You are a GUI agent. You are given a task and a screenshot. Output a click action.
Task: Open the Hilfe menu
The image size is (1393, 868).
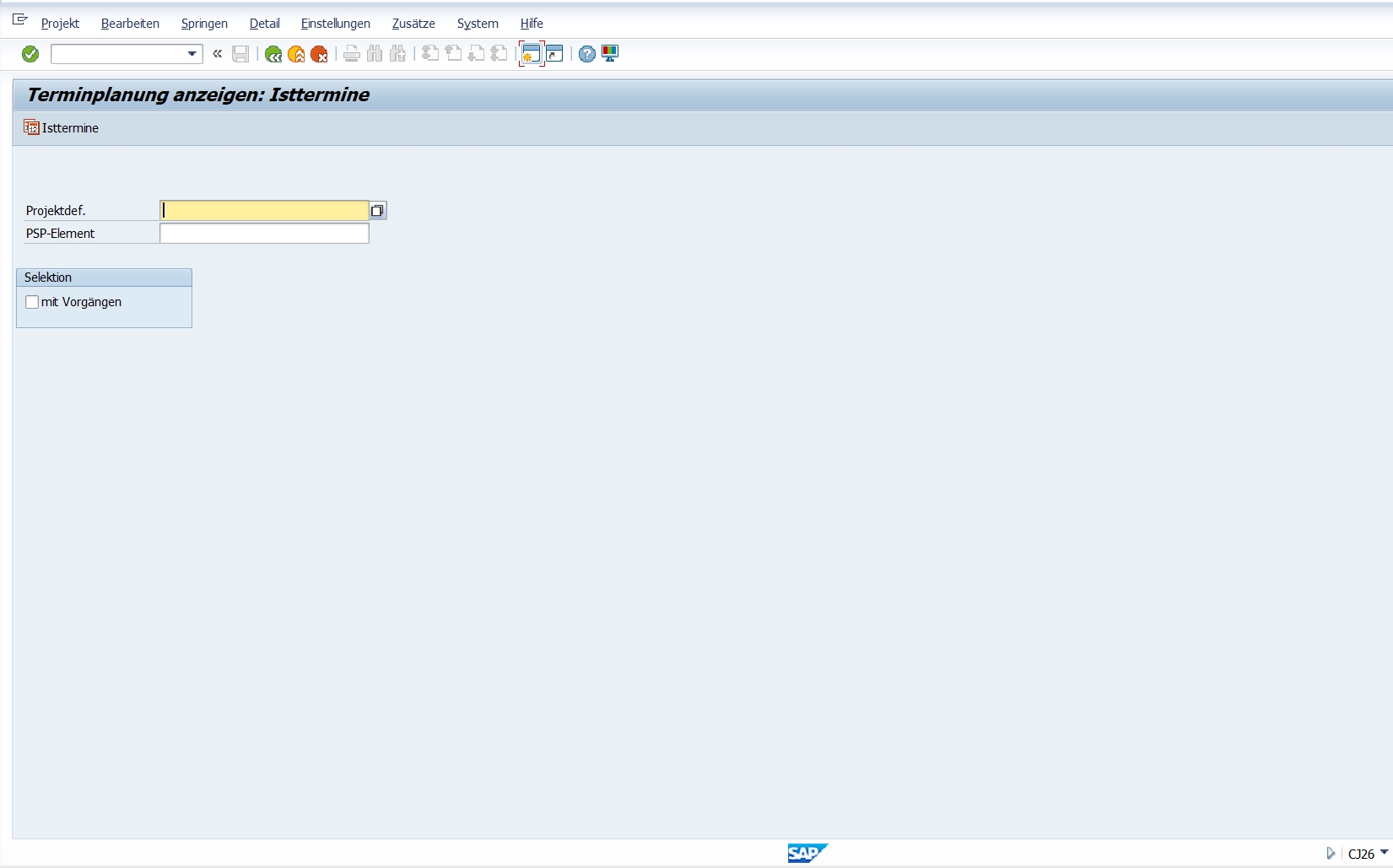[532, 24]
